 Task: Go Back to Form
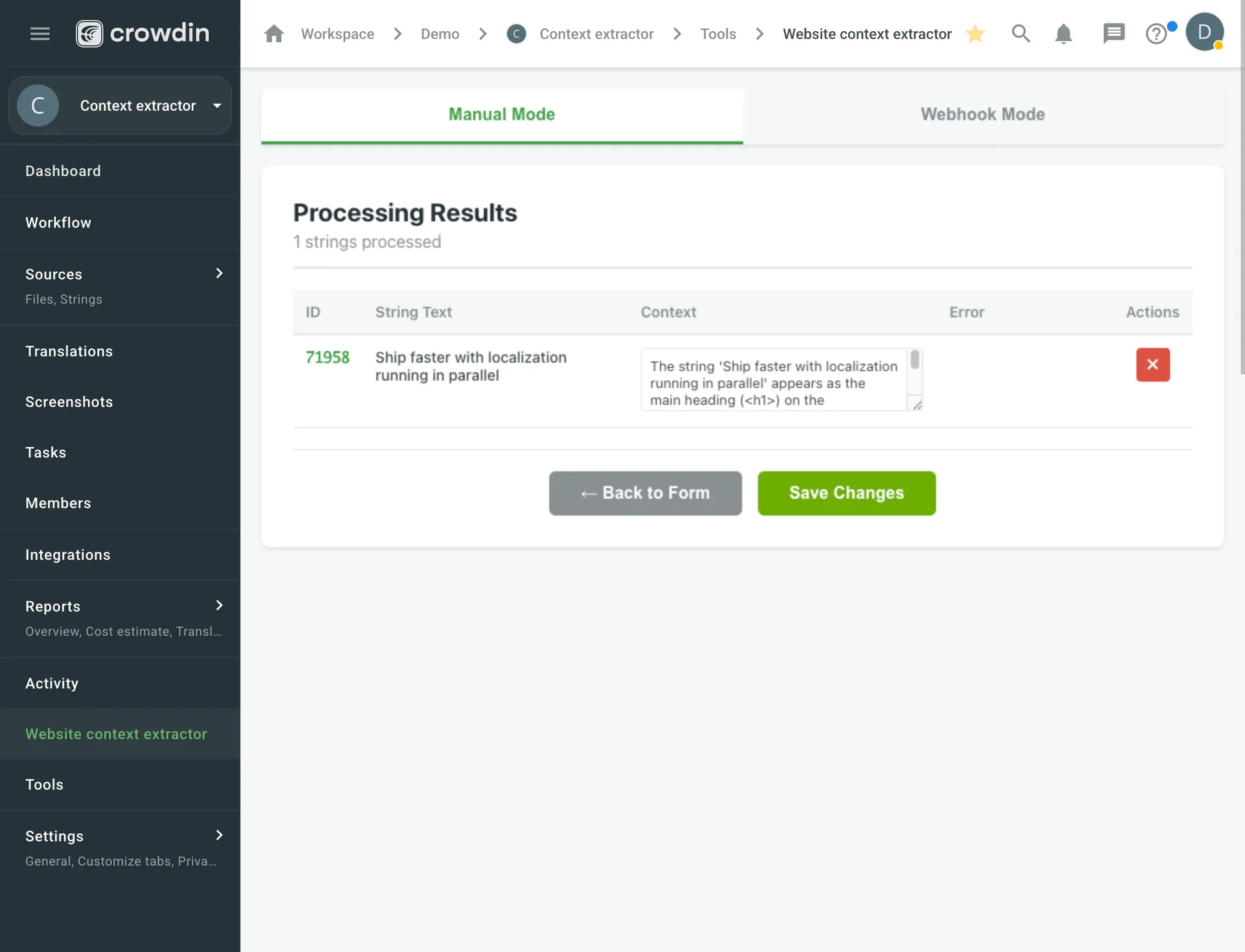[x=645, y=493]
